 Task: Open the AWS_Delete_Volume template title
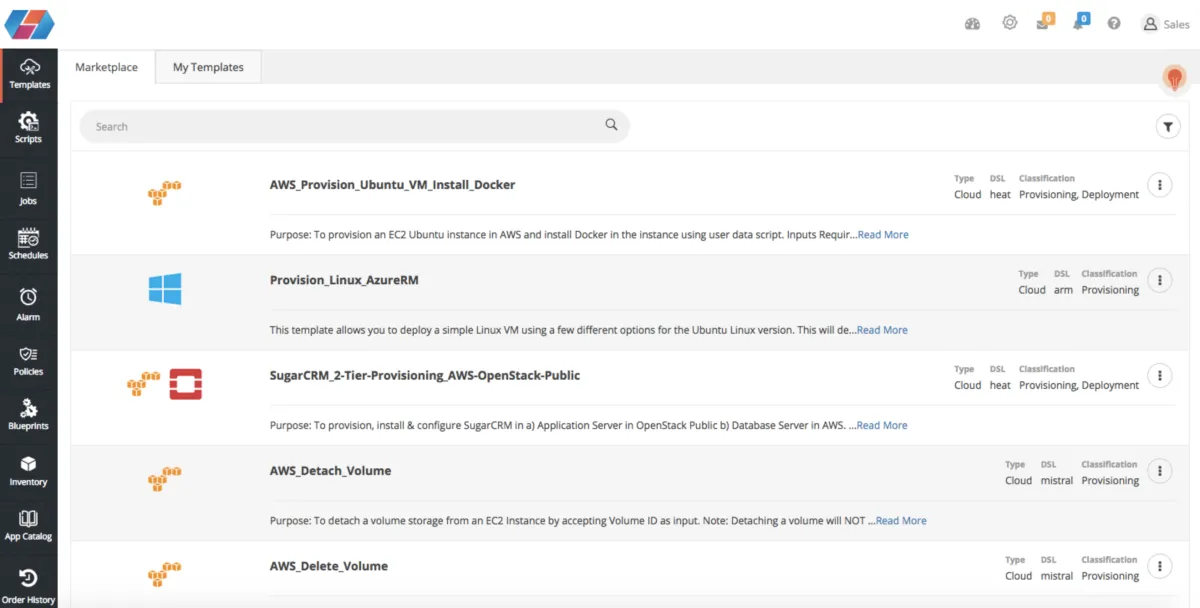(x=329, y=566)
